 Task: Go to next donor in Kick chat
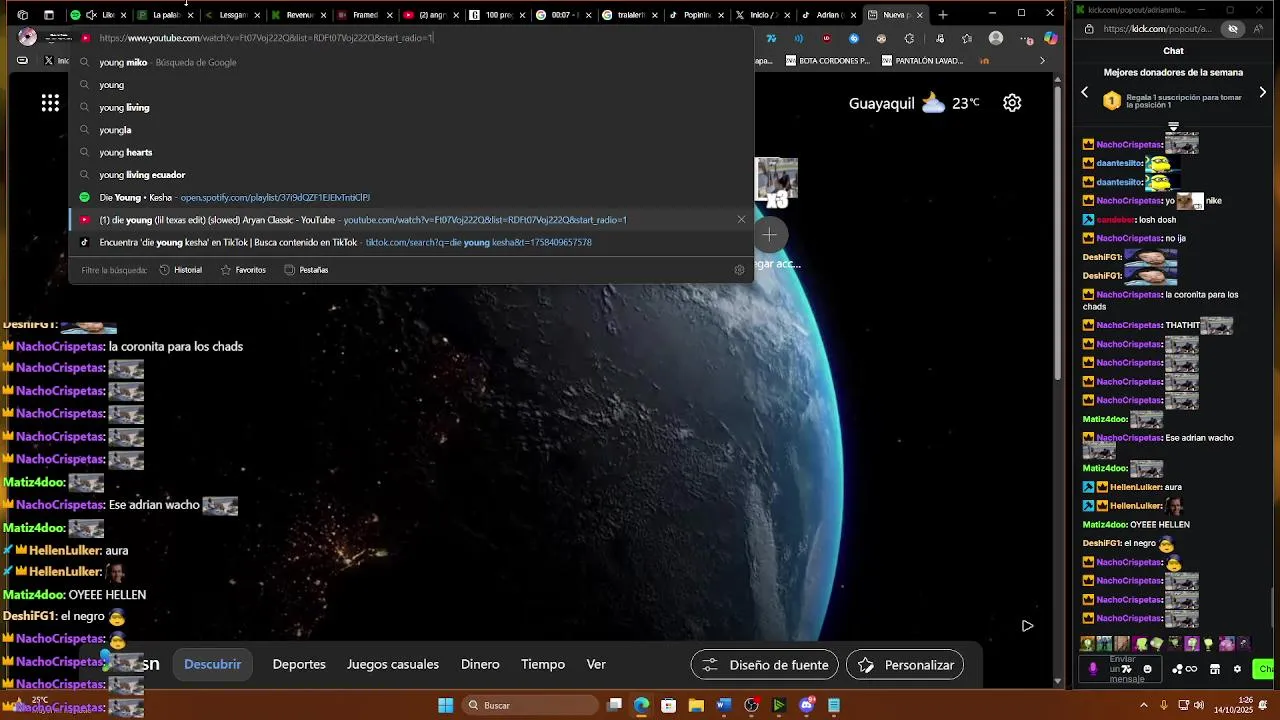click(1262, 92)
